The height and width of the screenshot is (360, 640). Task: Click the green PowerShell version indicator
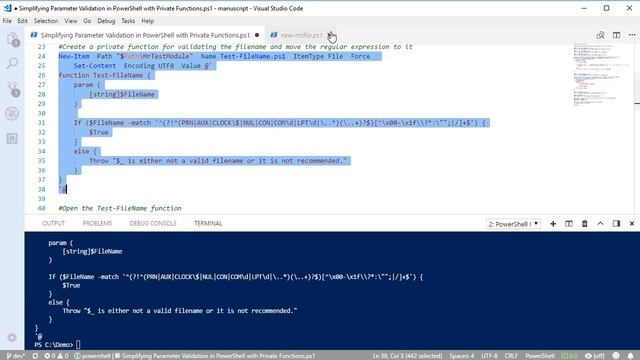pyautogui.click(x=569, y=356)
